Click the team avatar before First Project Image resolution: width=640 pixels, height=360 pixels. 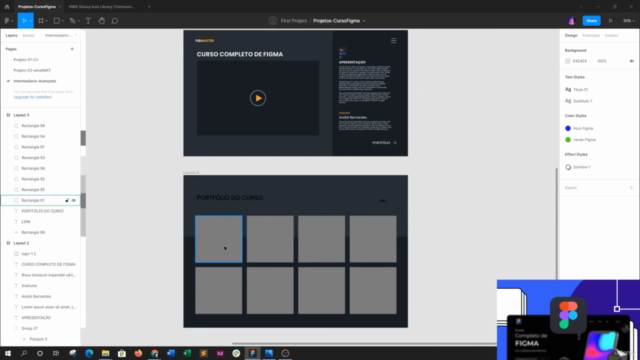pos(273,20)
